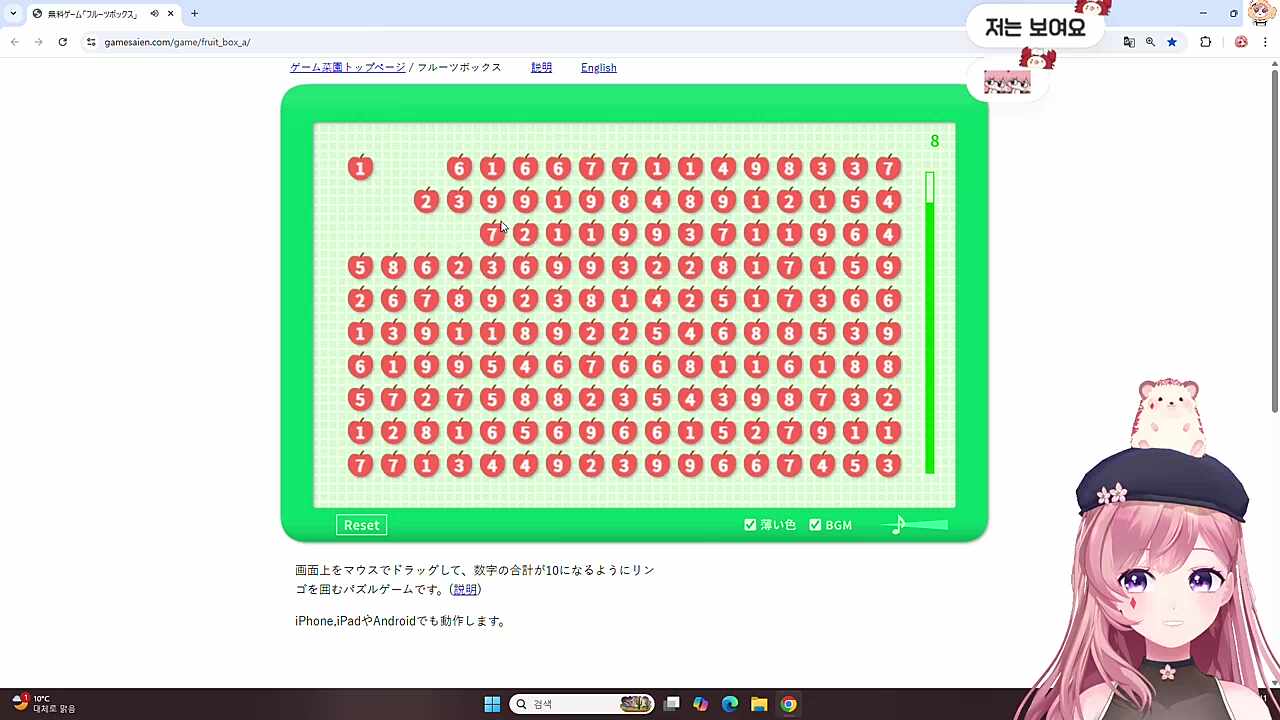Open File Explorer from the taskbar
Image resolution: width=1280 pixels, height=720 pixels.
[x=759, y=704]
